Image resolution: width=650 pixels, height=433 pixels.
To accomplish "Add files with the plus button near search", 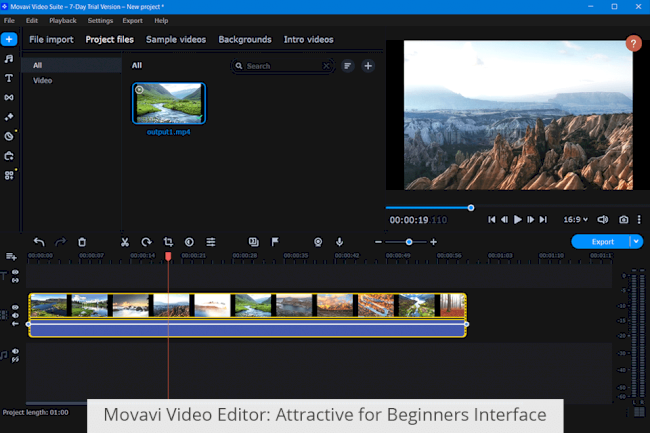I will [x=368, y=66].
